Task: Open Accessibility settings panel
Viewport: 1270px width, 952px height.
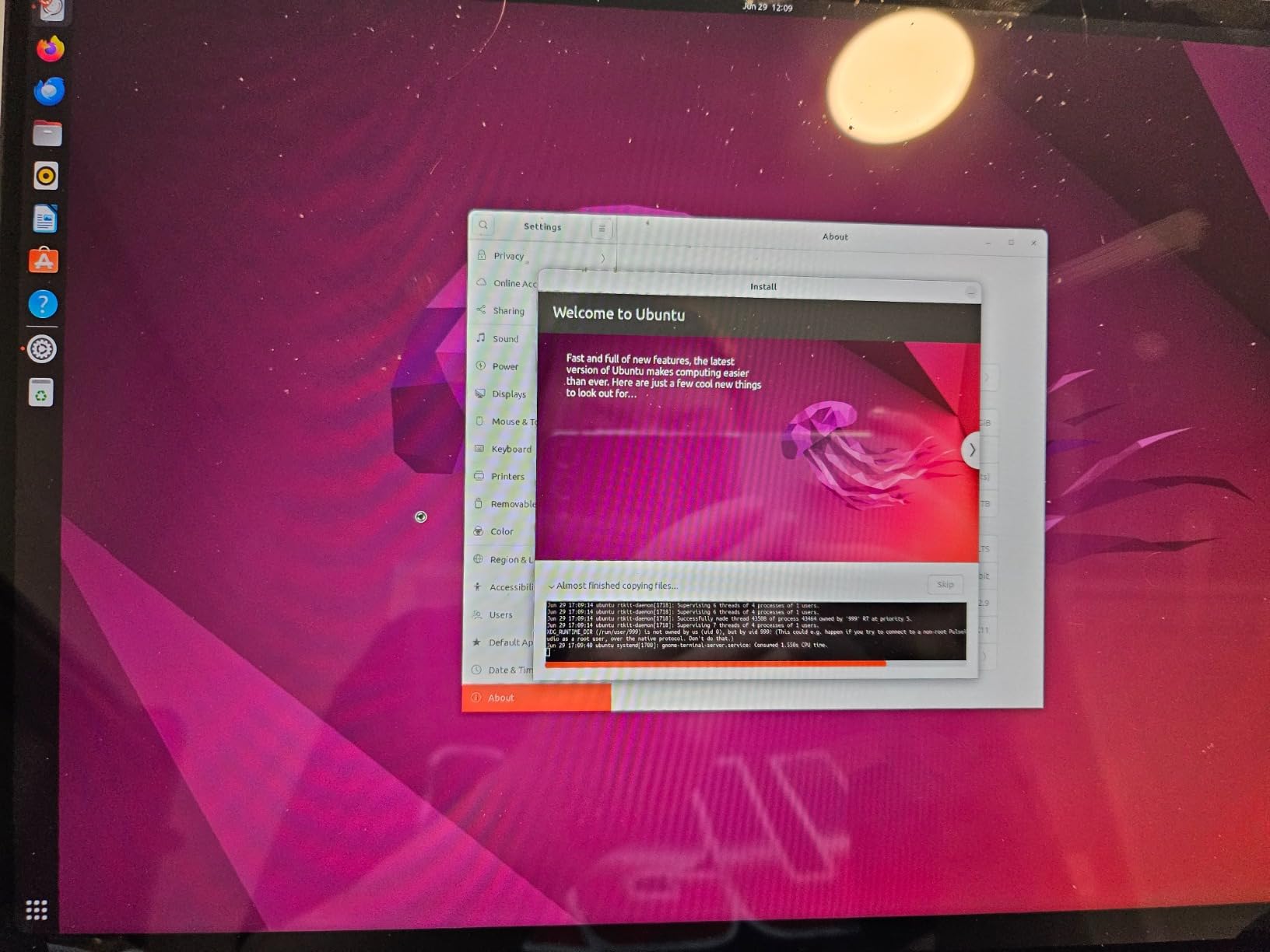Action: point(500,586)
